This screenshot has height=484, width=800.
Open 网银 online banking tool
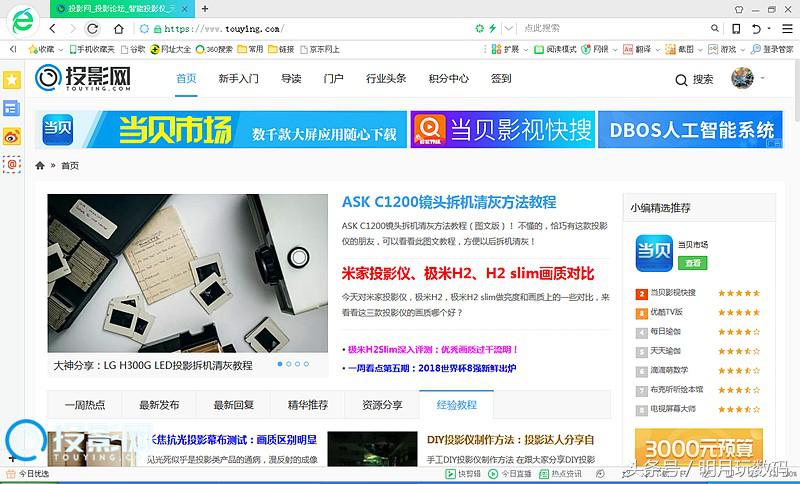coord(595,49)
